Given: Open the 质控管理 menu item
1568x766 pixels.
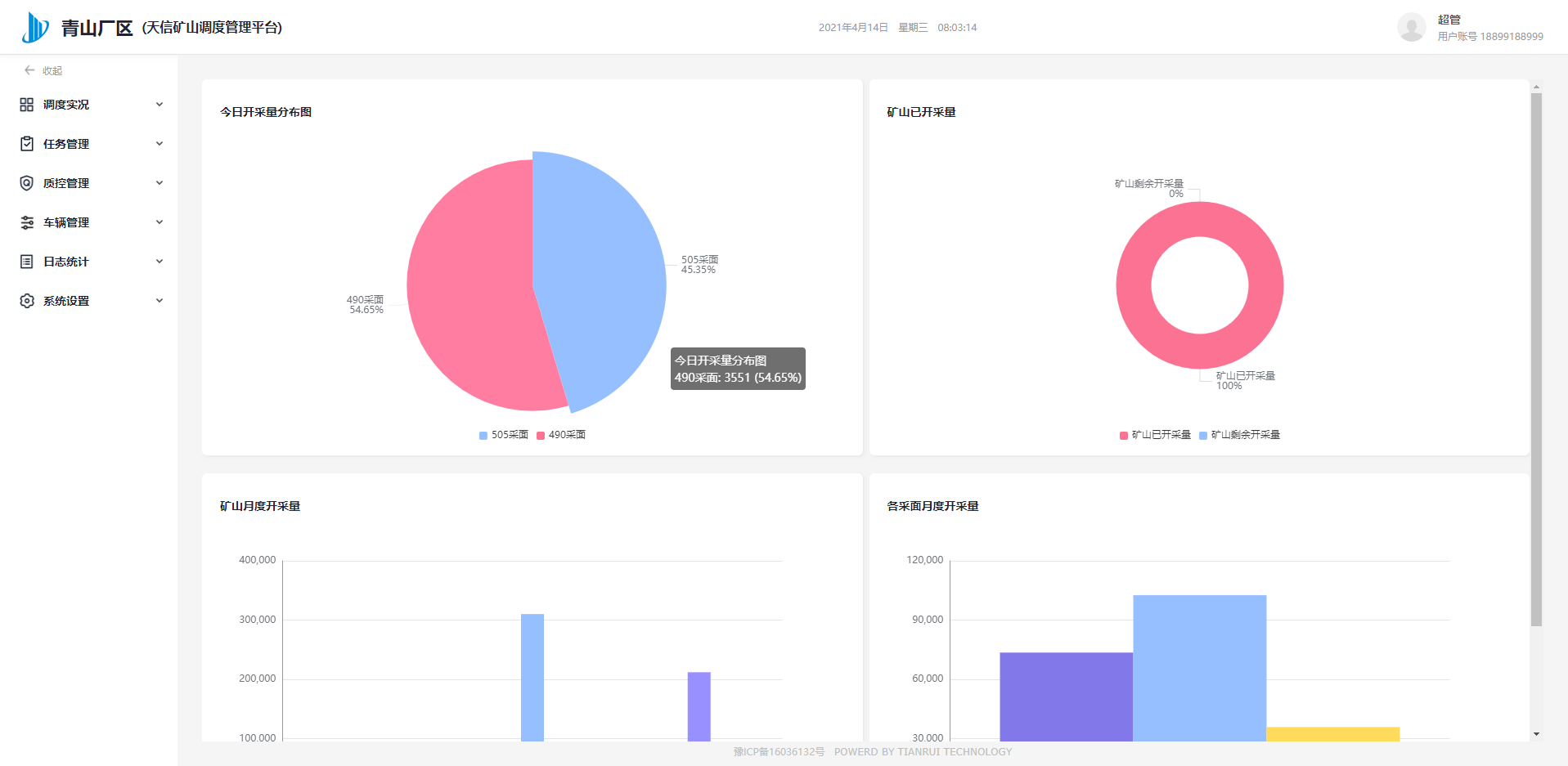Looking at the screenshot, I should 88,183.
